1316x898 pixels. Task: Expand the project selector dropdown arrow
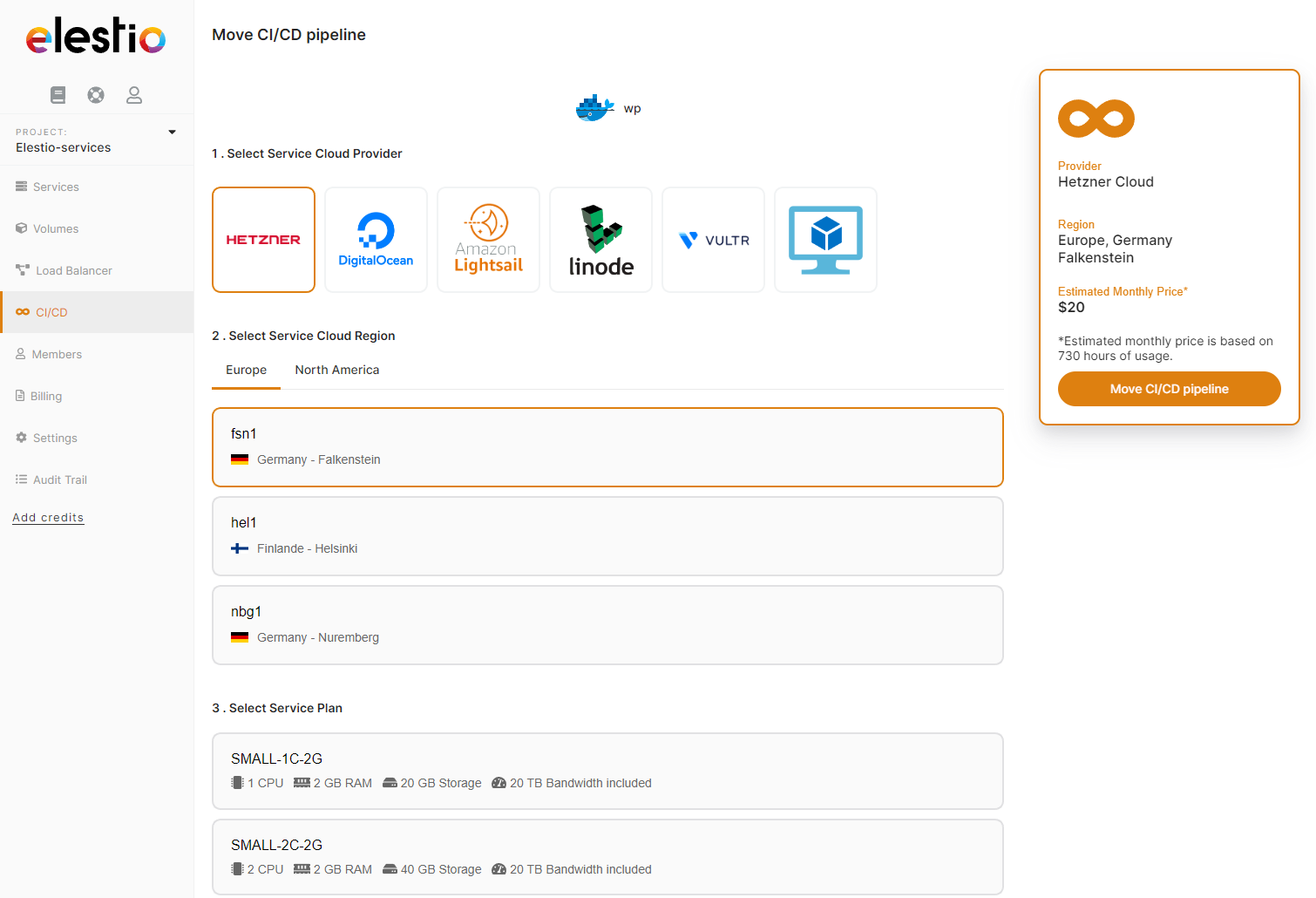(x=172, y=133)
